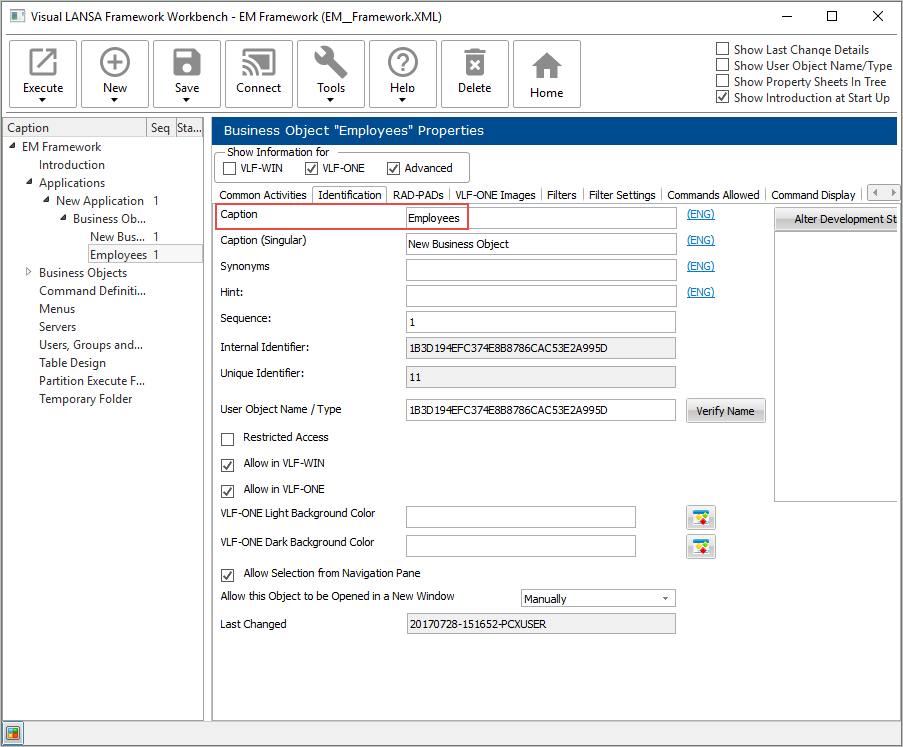Toggle the Restricted Access checkbox

pos(228,438)
